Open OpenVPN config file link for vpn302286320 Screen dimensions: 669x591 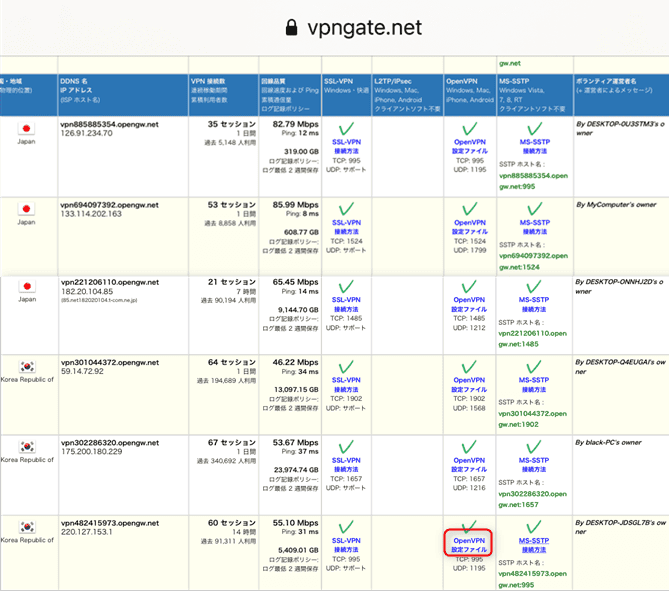click(x=469, y=465)
